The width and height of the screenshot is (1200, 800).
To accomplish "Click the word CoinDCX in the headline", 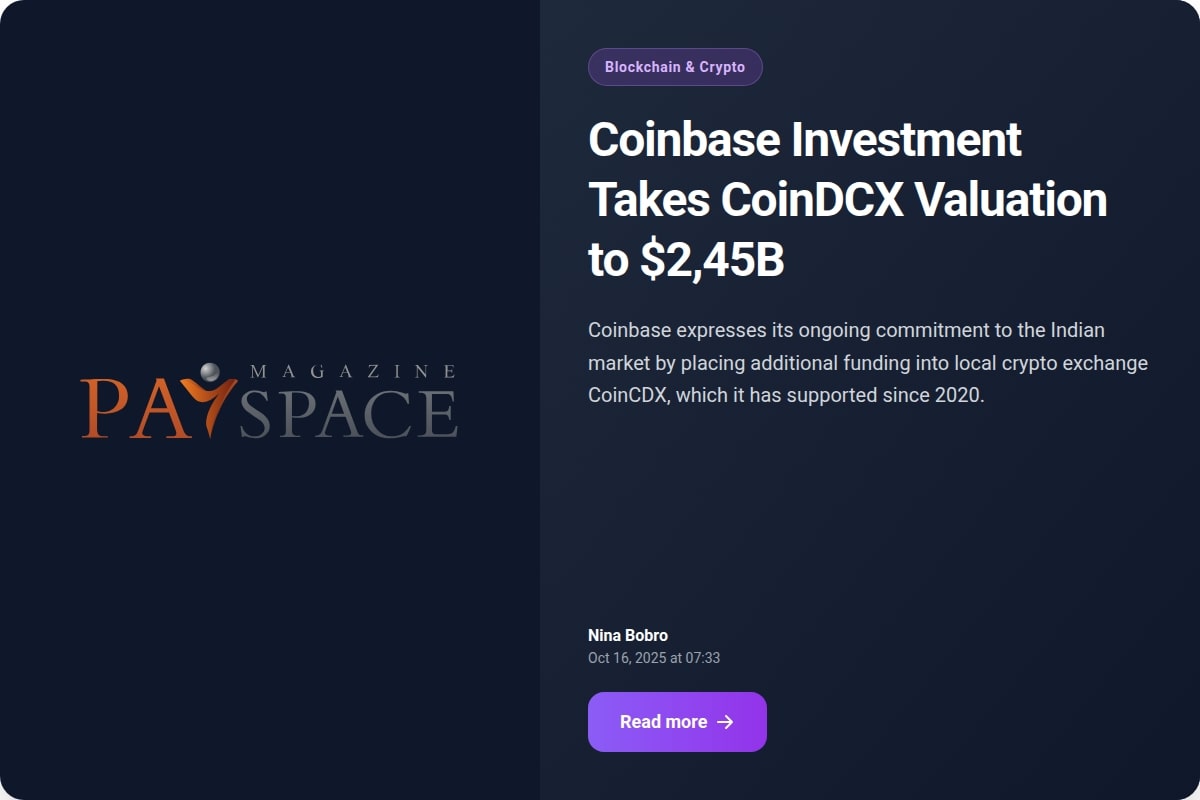I will [x=812, y=200].
